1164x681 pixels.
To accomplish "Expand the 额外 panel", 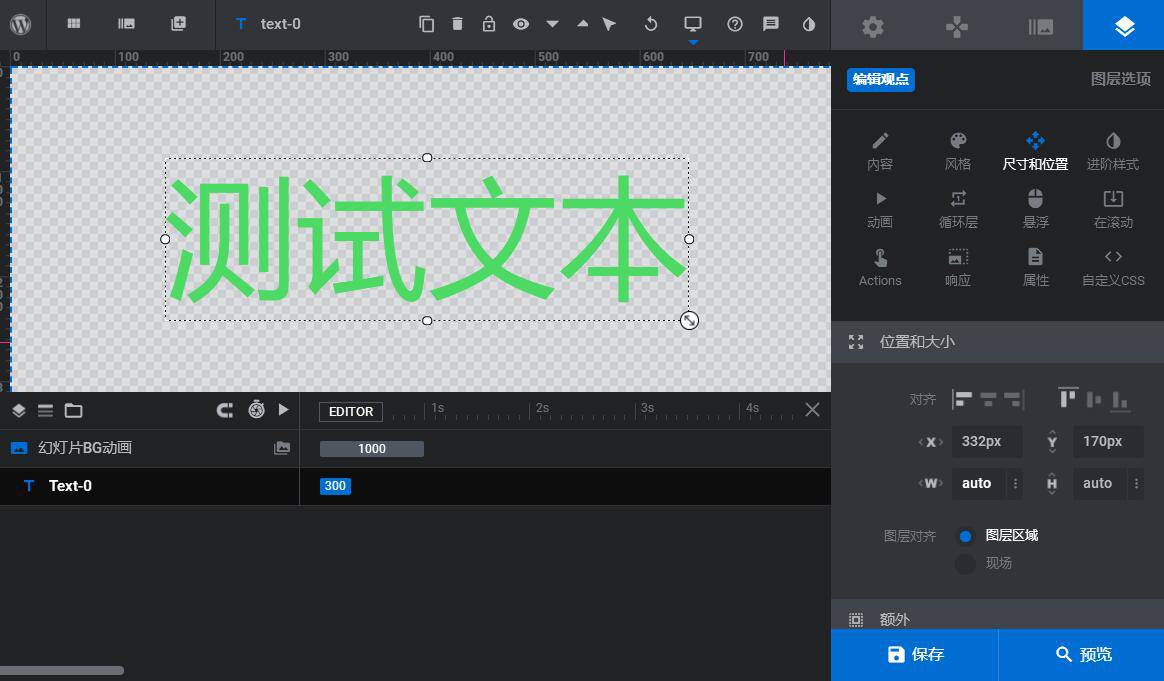I will (998, 615).
